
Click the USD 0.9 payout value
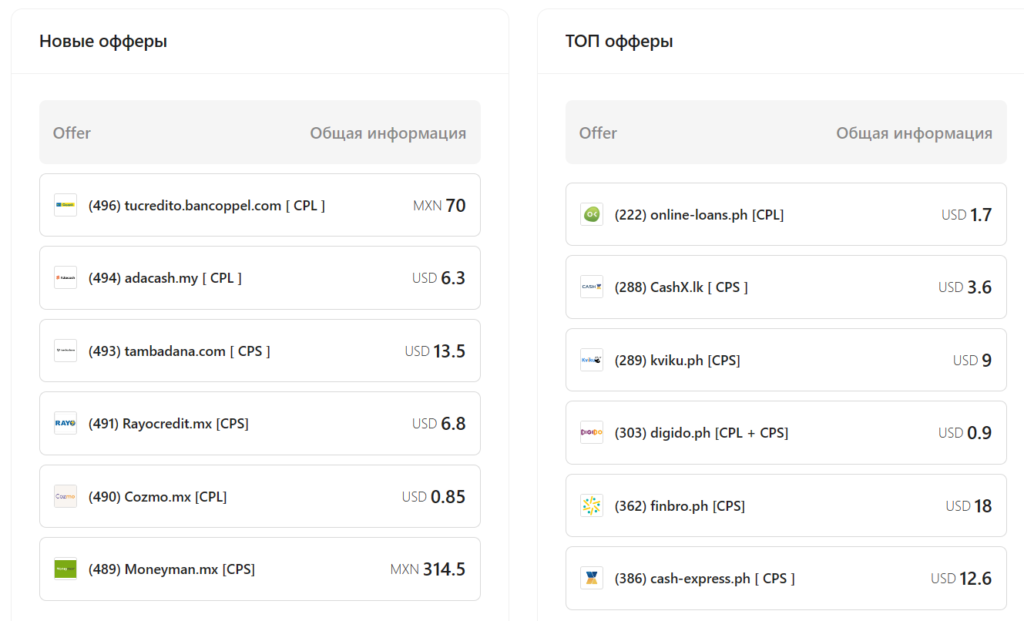(965, 432)
